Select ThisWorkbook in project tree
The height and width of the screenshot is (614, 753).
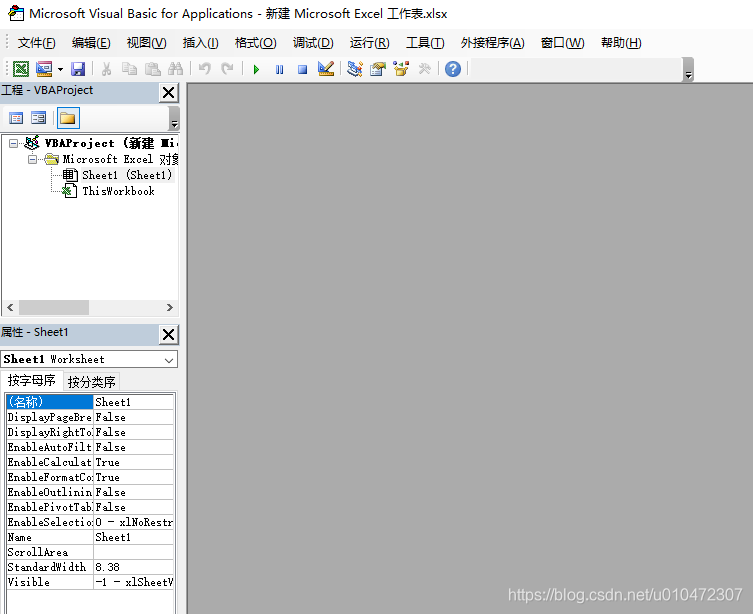(x=118, y=191)
